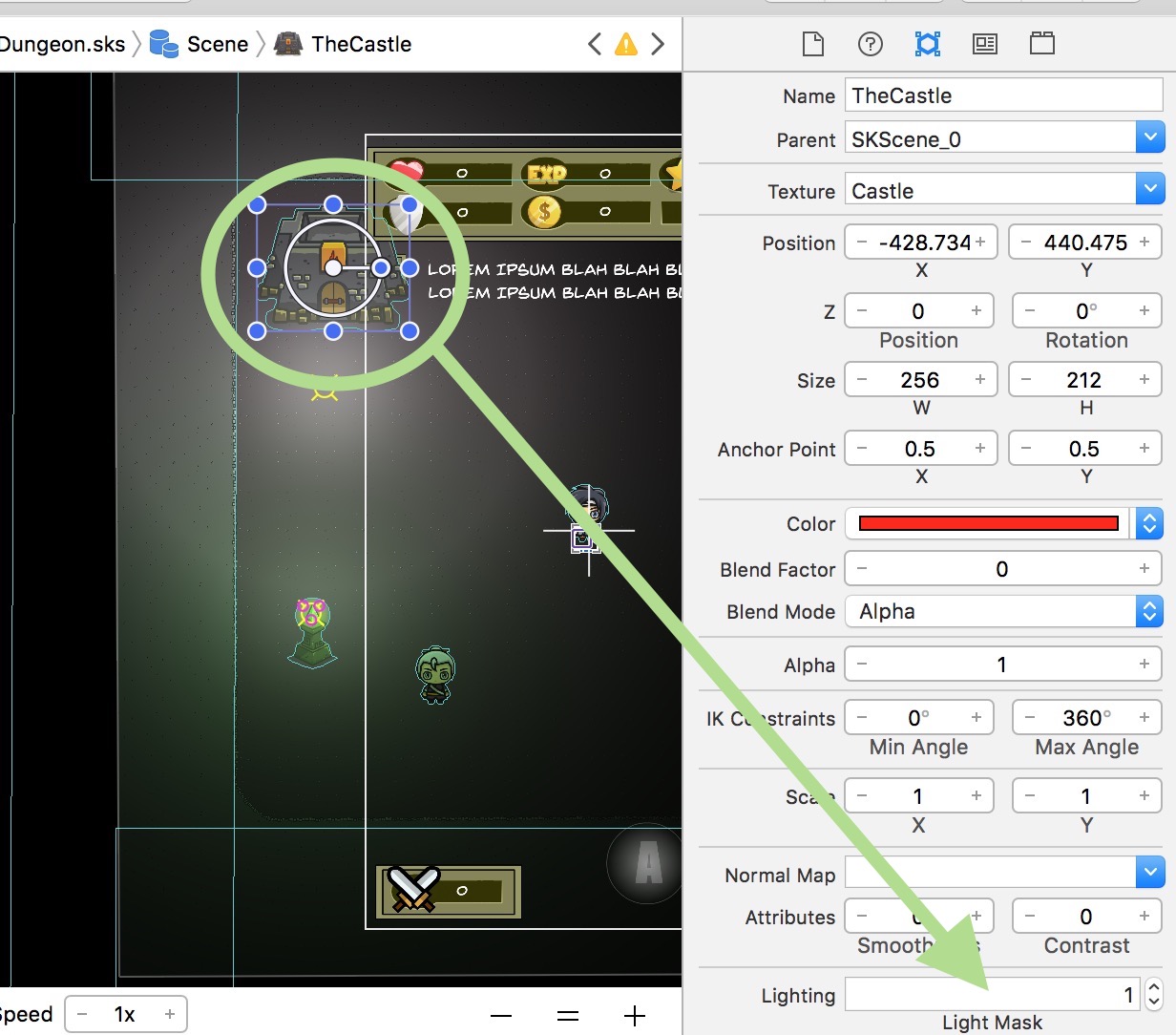Image resolution: width=1176 pixels, height=1035 pixels.
Task: Go forward using right chevron arrow
Action: click(657, 44)
